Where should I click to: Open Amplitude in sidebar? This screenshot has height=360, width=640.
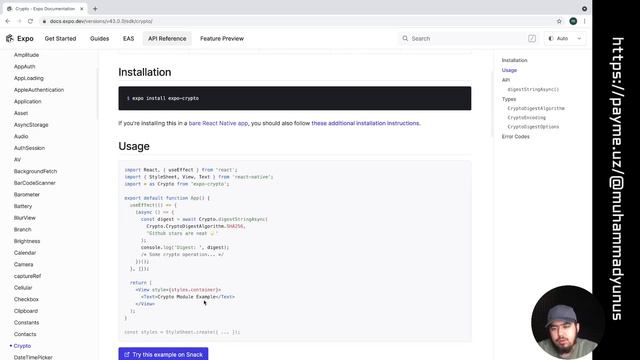27,55
